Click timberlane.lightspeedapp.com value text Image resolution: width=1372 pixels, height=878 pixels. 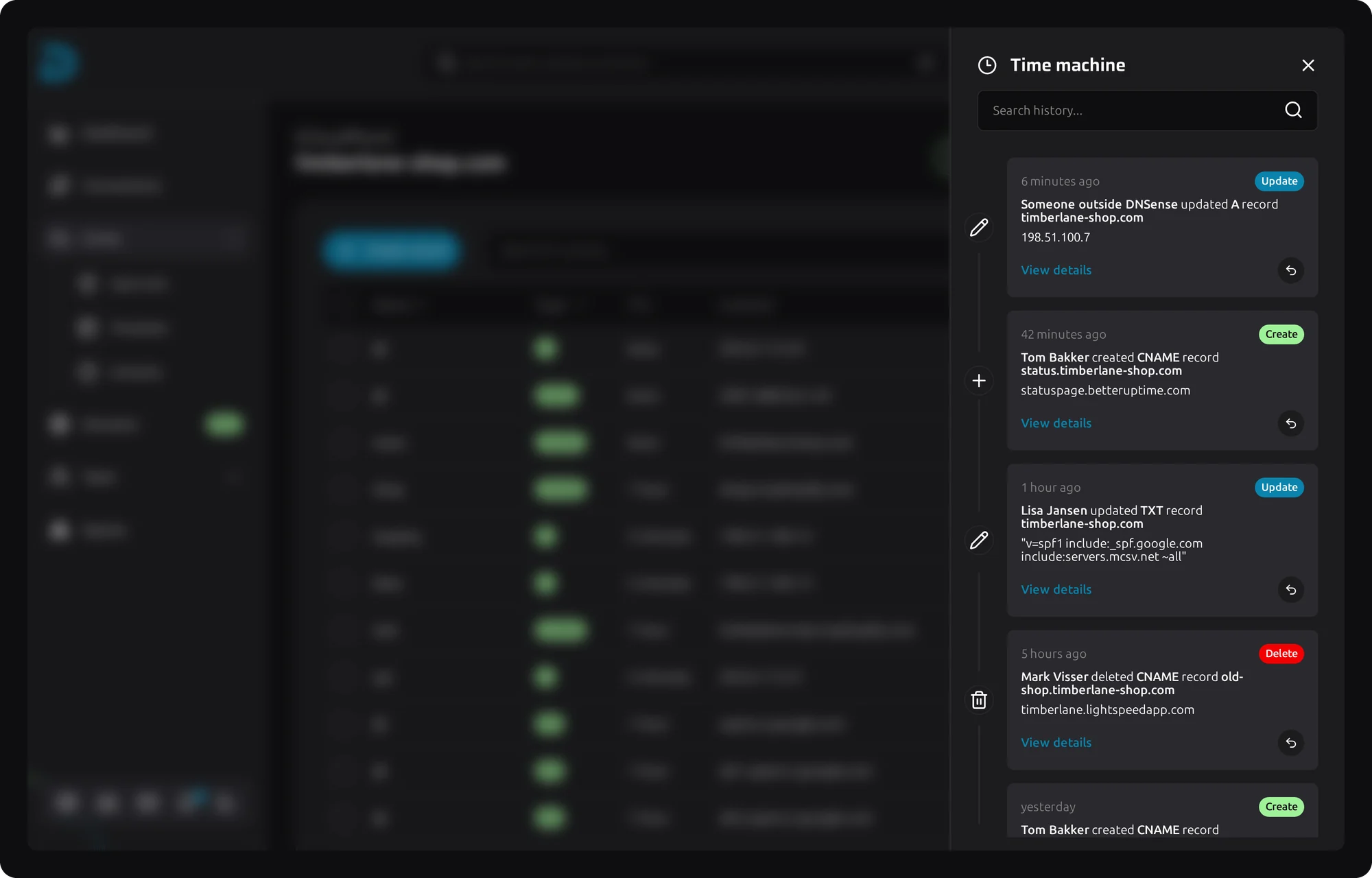(x=1107, y=710)
